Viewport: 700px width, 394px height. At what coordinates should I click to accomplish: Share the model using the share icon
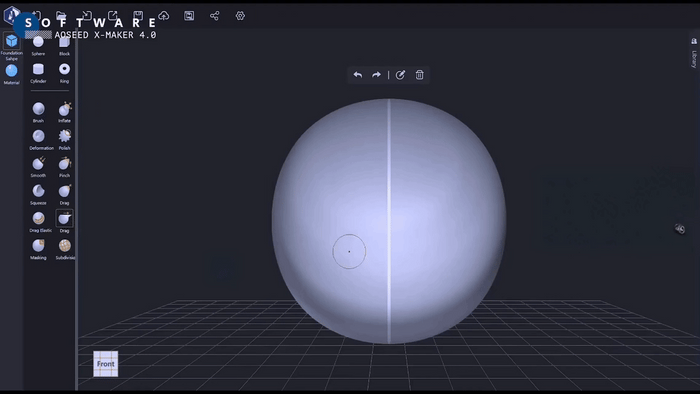click(x=215, y=16)
